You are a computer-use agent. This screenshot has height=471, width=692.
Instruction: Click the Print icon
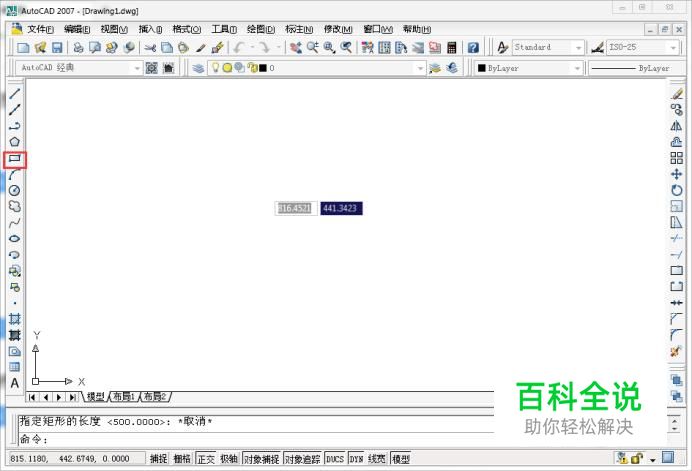point(79,47)
